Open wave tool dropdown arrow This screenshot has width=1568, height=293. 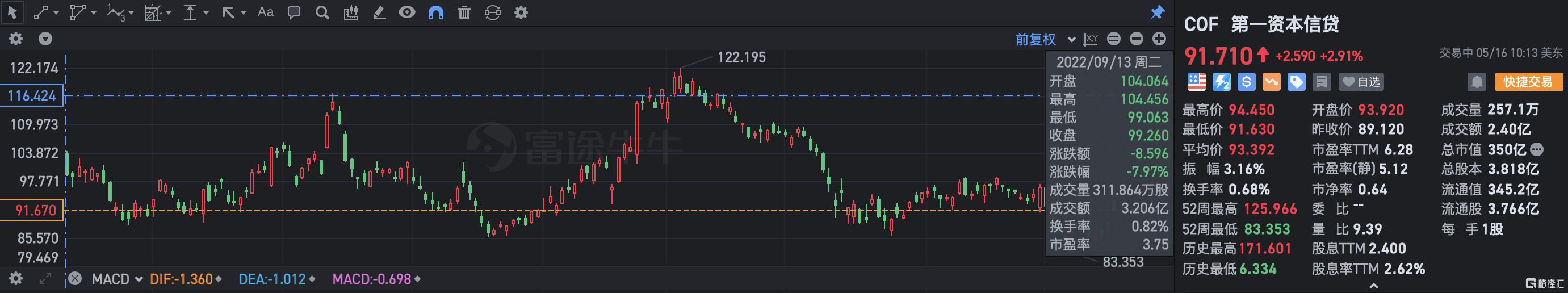tap(131, 13)
